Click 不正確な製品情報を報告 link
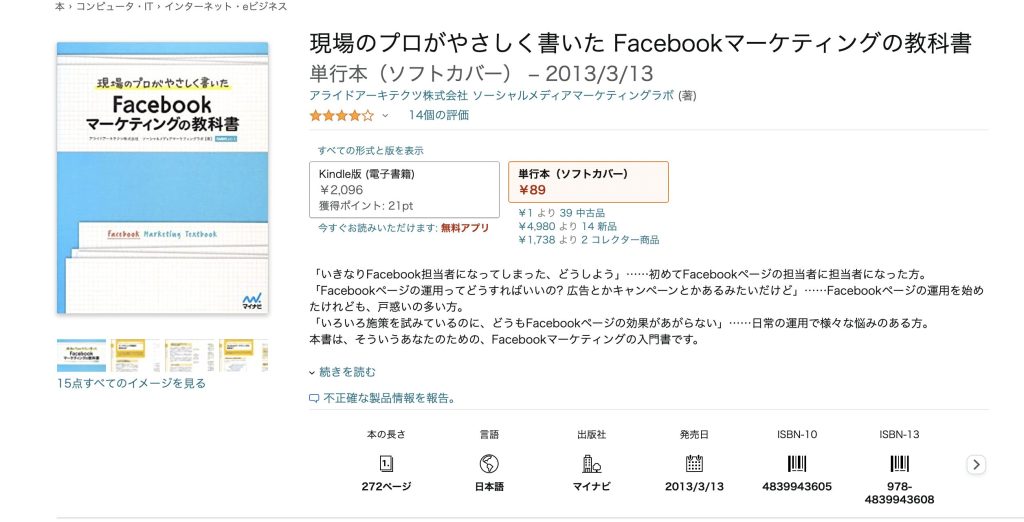Screen dimensions: 1024x522 coord(389,398)
